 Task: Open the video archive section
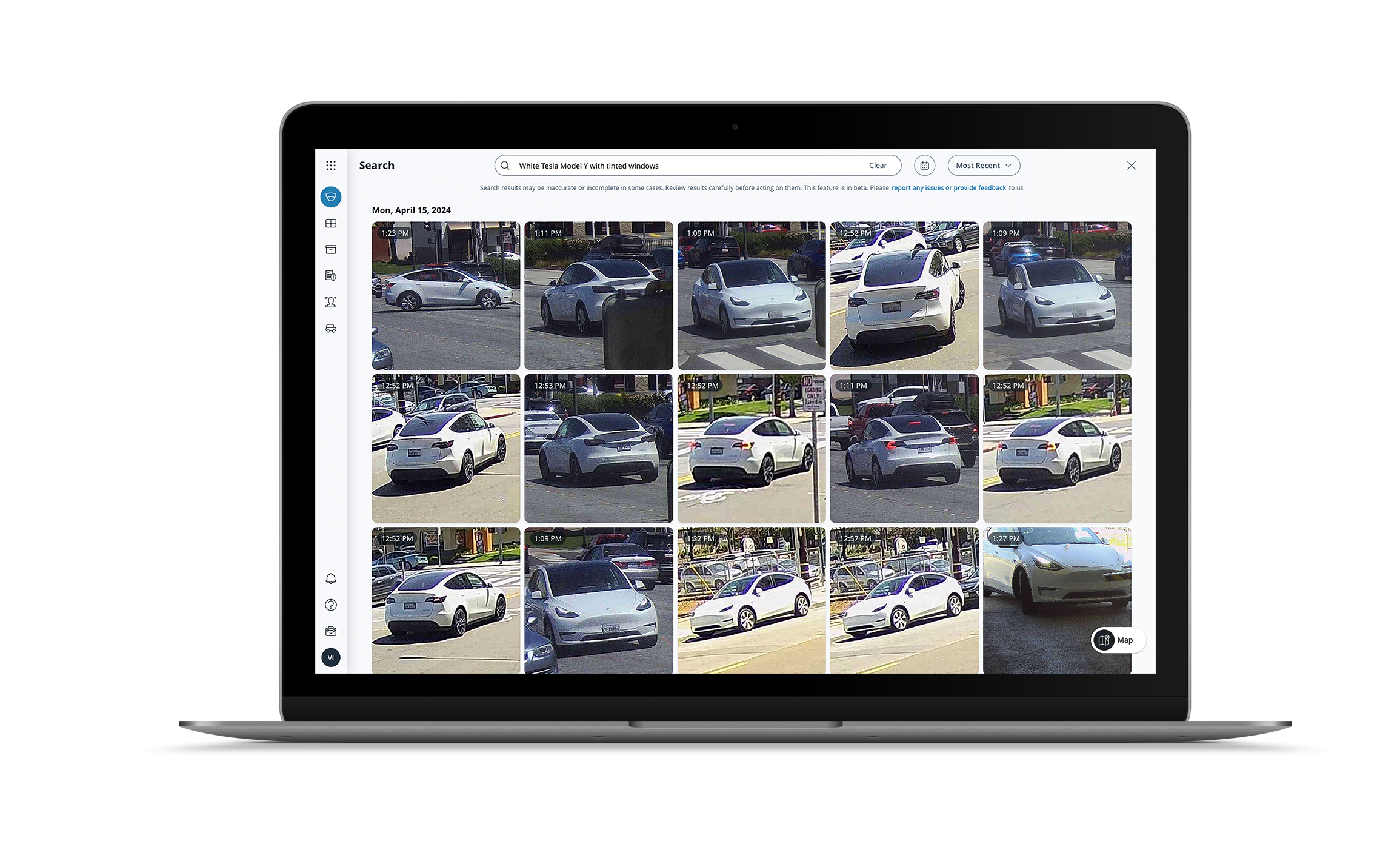coord(331,249)
